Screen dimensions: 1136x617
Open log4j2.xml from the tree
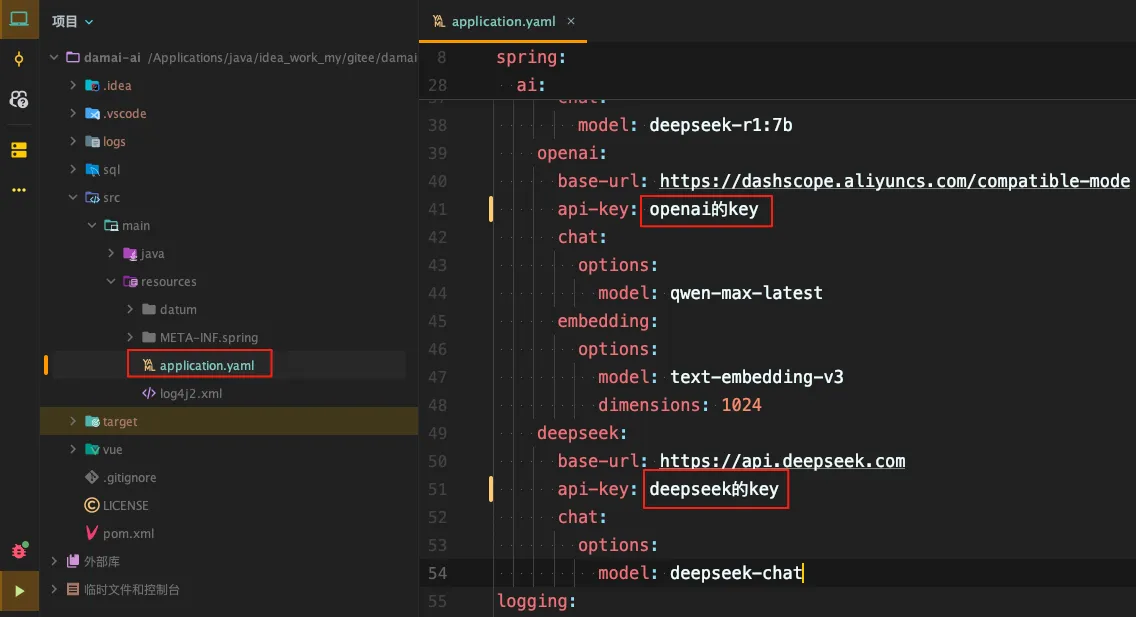coord(190,394)
